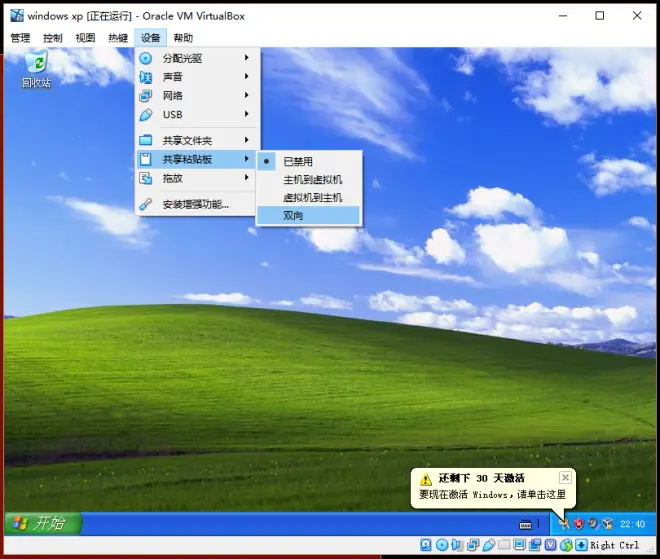This screenshot has height=559, width=660.
Task: Expand the 声音 submenu
Action: [x=196, y=77]
